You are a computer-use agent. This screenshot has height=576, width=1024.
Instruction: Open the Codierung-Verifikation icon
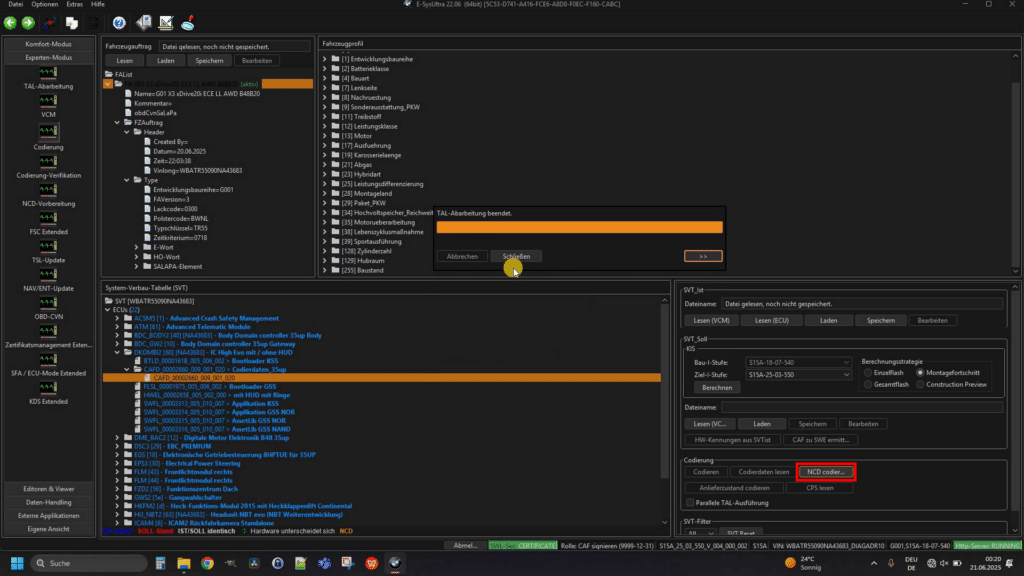[48, 161]
